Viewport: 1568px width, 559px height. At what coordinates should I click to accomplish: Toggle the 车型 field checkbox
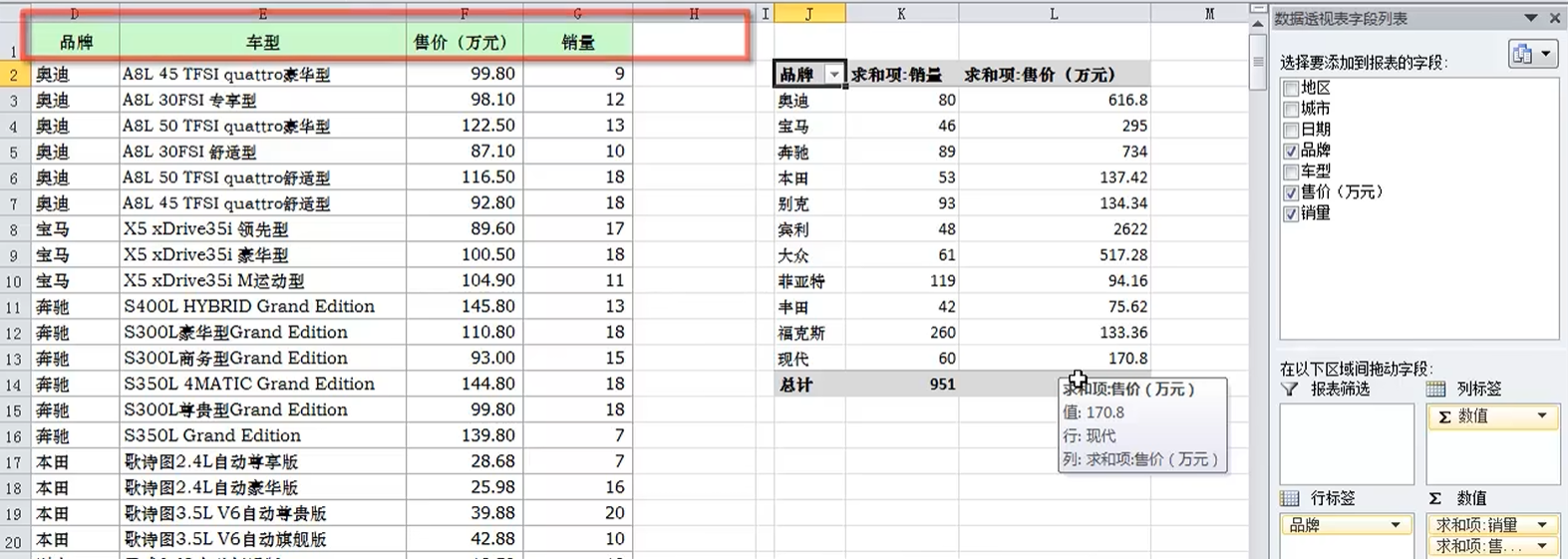tap(1291, 172)
